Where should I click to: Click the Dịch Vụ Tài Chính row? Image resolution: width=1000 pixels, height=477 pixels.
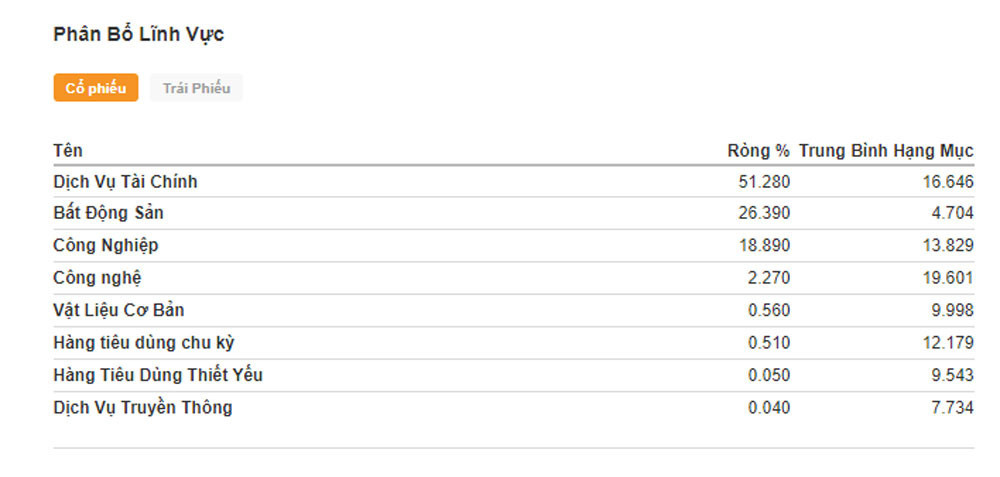125,182
